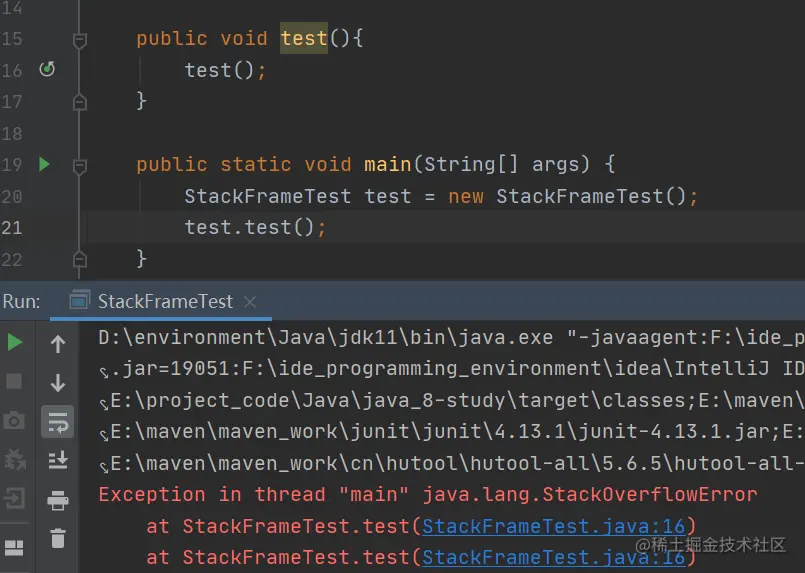The width and height of the screenshot is (805, 573).
Task: Click line number 21 in the gutter
Action: (x=12, y=228)
